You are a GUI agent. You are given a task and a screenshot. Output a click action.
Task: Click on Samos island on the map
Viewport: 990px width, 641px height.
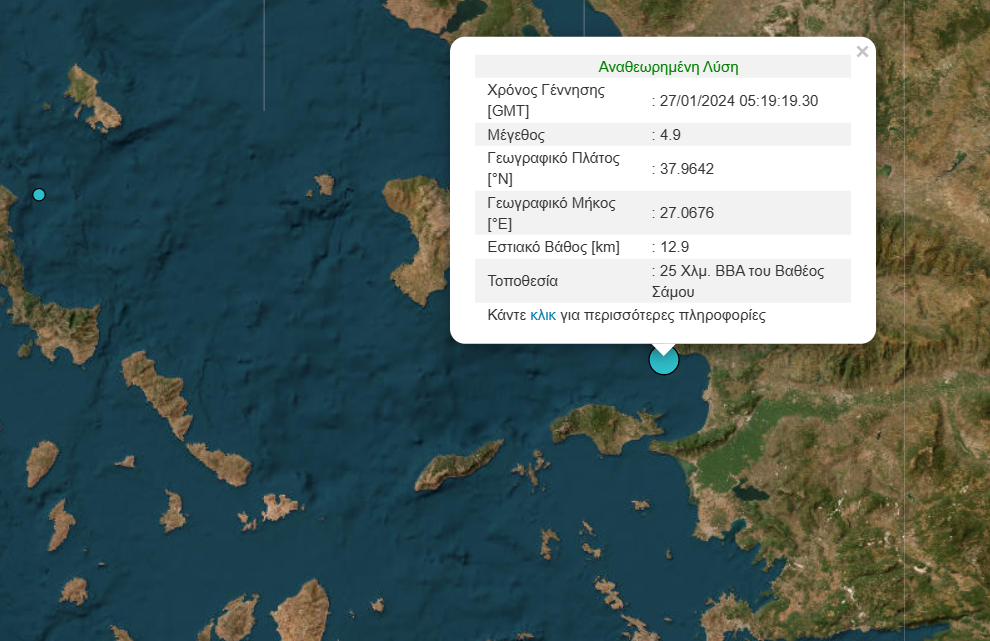(x=600, y=423)
